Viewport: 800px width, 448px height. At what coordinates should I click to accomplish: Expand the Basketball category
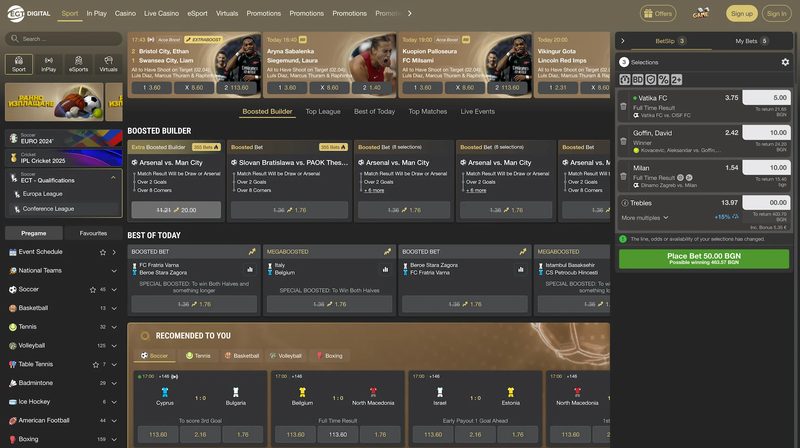point(114,308)
